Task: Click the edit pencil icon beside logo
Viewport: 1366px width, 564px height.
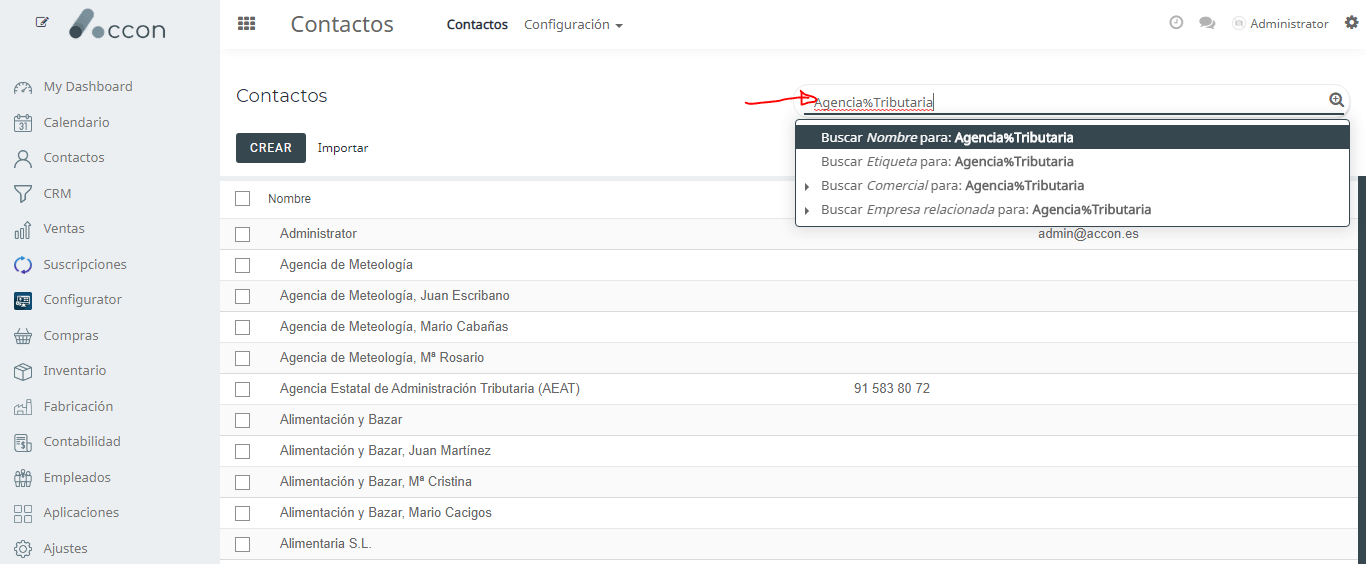Action: [x=42, y=22]
